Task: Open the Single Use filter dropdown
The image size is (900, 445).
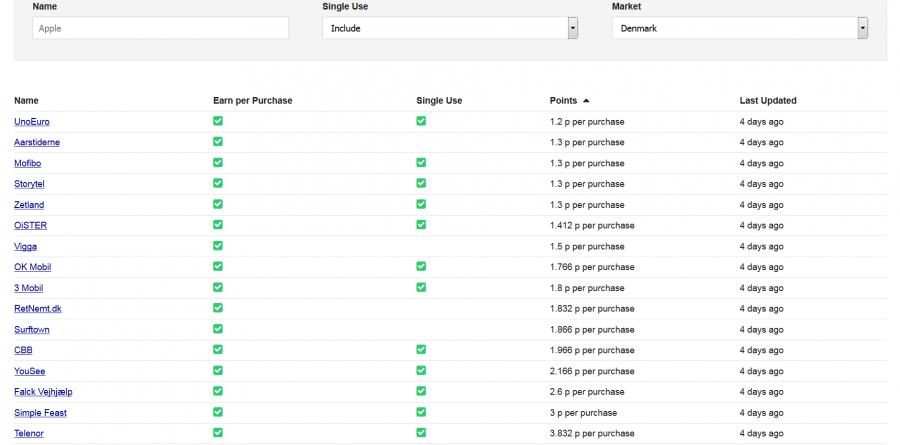Action: [450, 28]
